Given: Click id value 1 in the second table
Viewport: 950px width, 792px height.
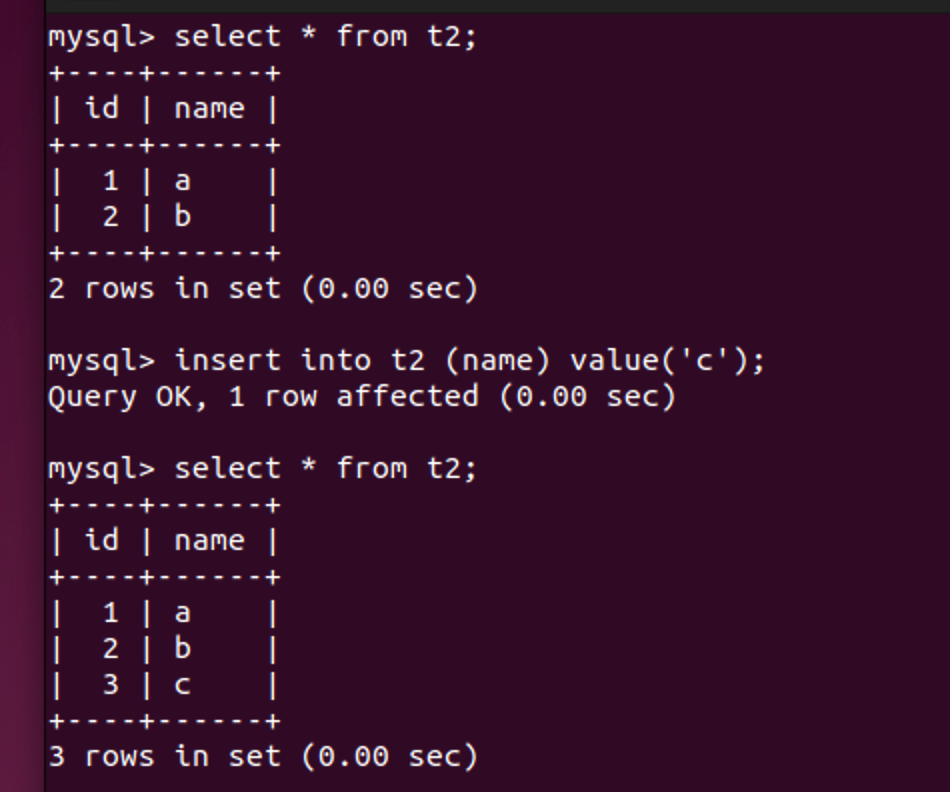Looking at the screenshot, I should coord(110,613).
